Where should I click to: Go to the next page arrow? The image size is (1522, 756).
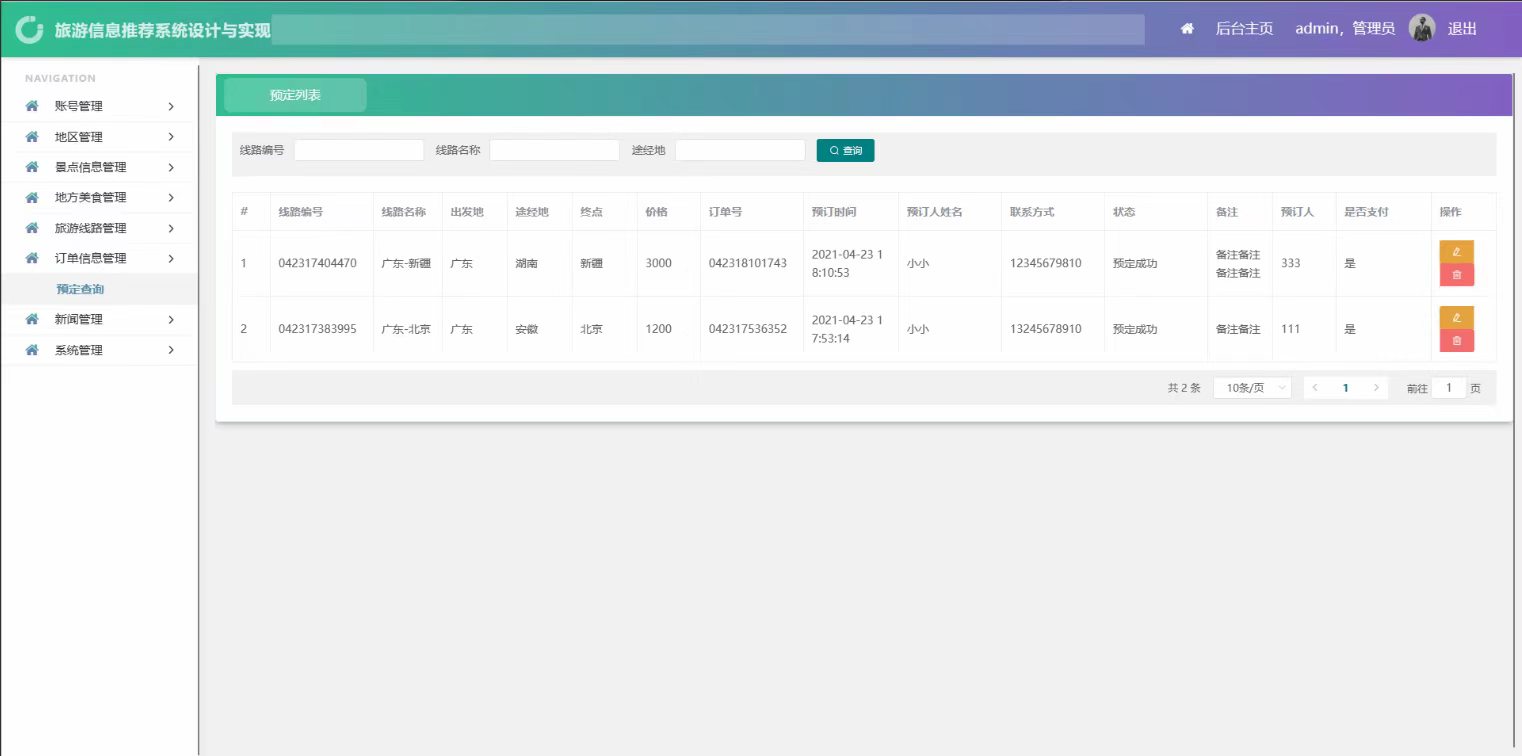pyautogui.click(x=1377, y=388)
